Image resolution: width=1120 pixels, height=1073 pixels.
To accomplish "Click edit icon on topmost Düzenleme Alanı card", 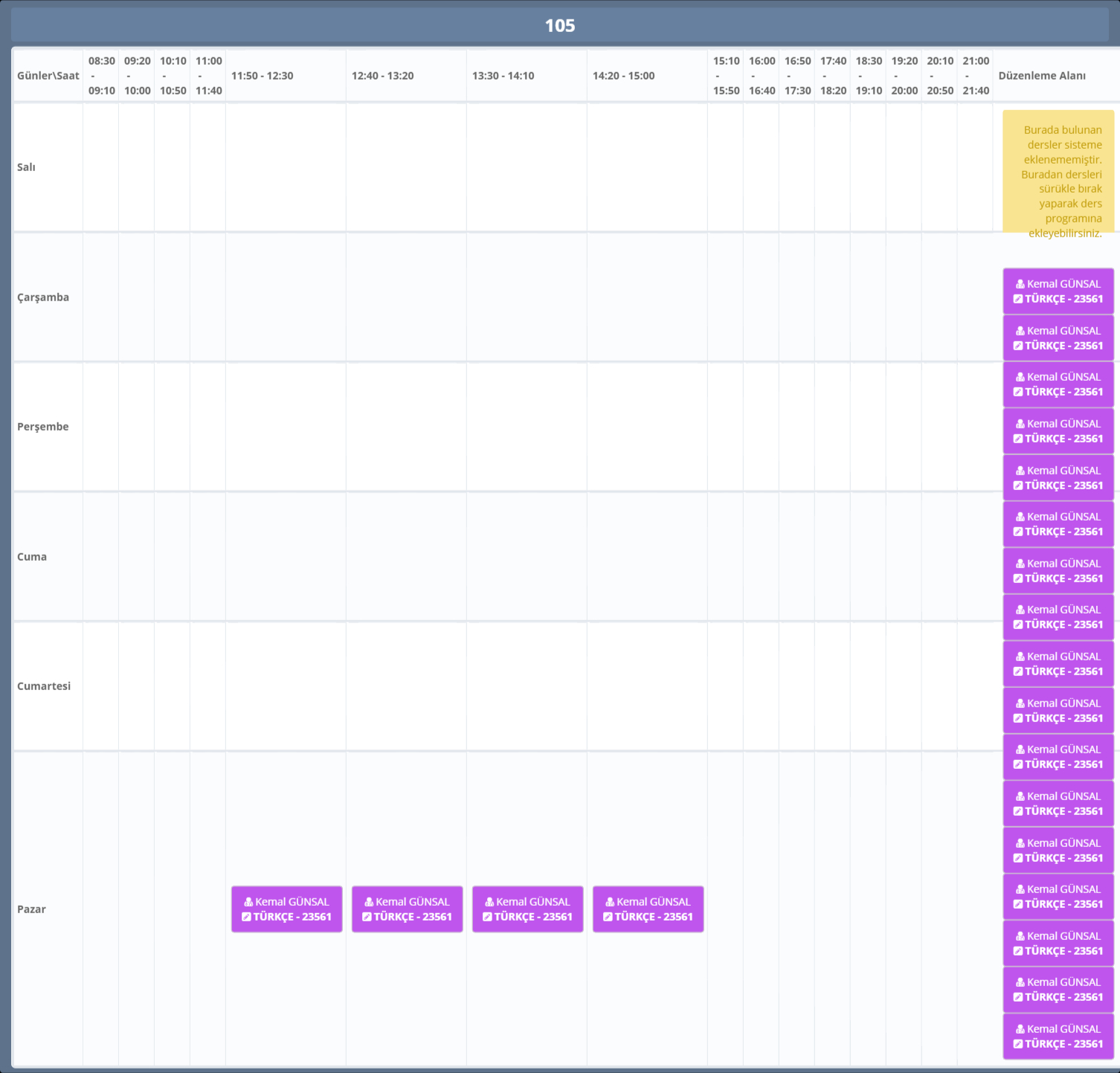I will 1018,299.
